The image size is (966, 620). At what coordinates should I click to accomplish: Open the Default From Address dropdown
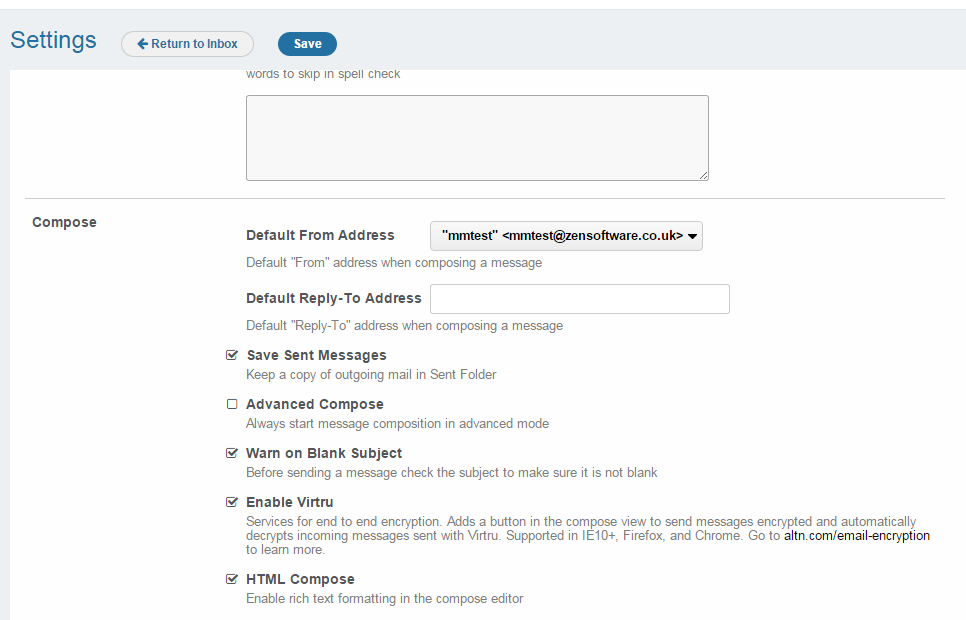(566, 235)
